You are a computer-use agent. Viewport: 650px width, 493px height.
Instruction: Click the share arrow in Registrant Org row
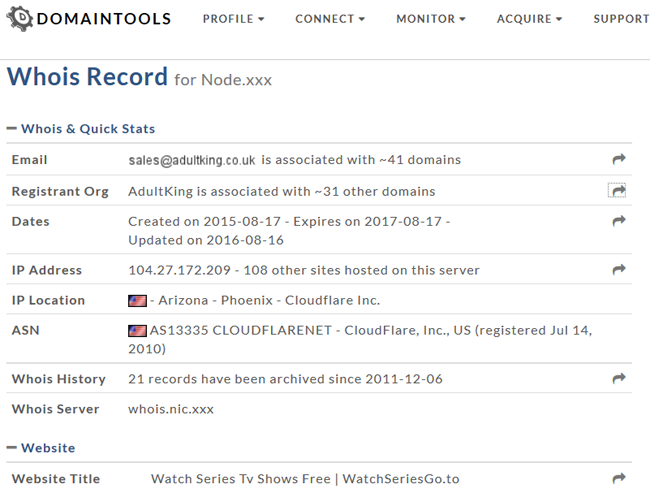pyautogui.click(x=619, y=191)
